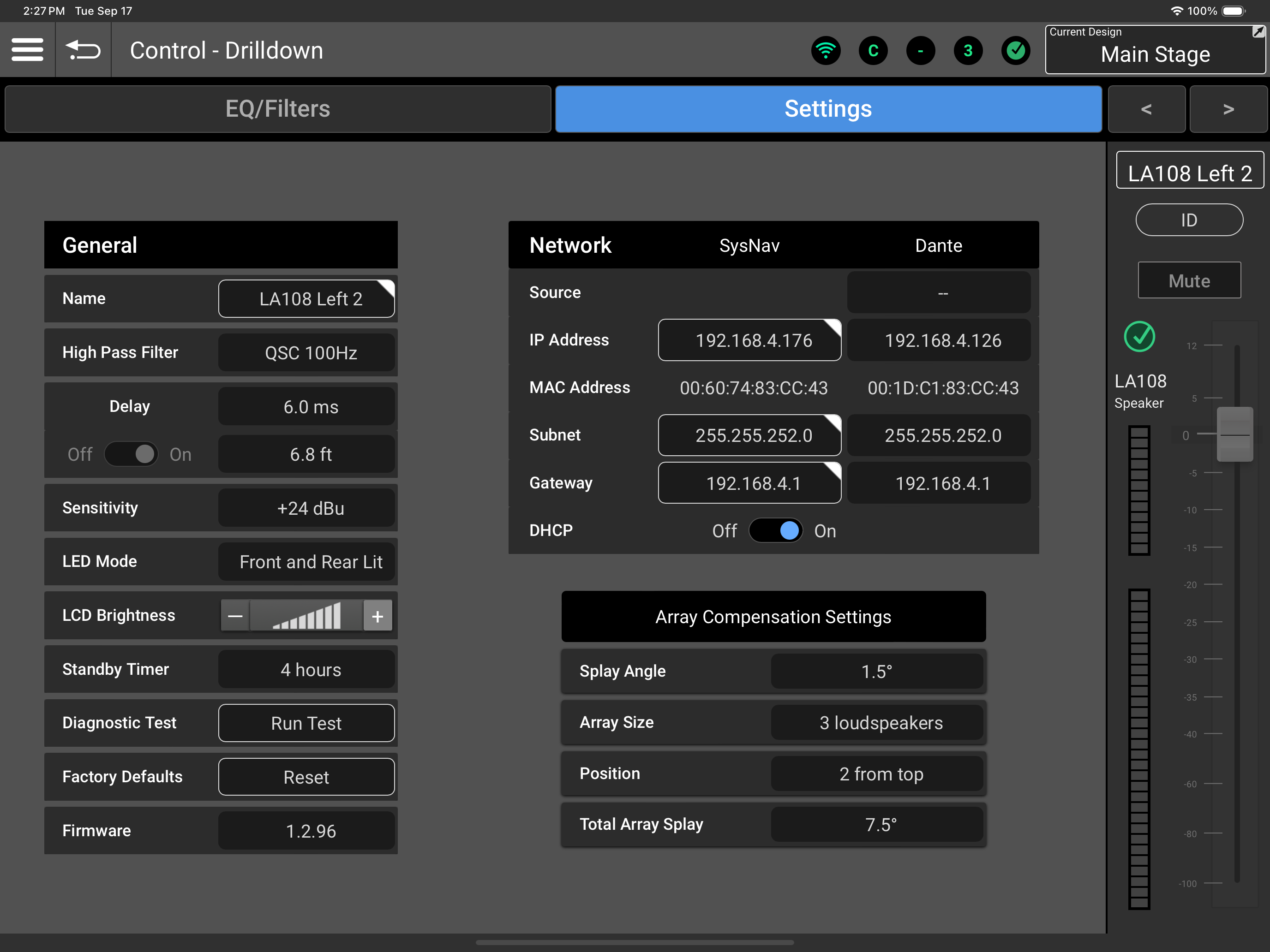The image size is (1270, 952).
Task: Go to next device with > button
Action: [x=1228, y=109]
